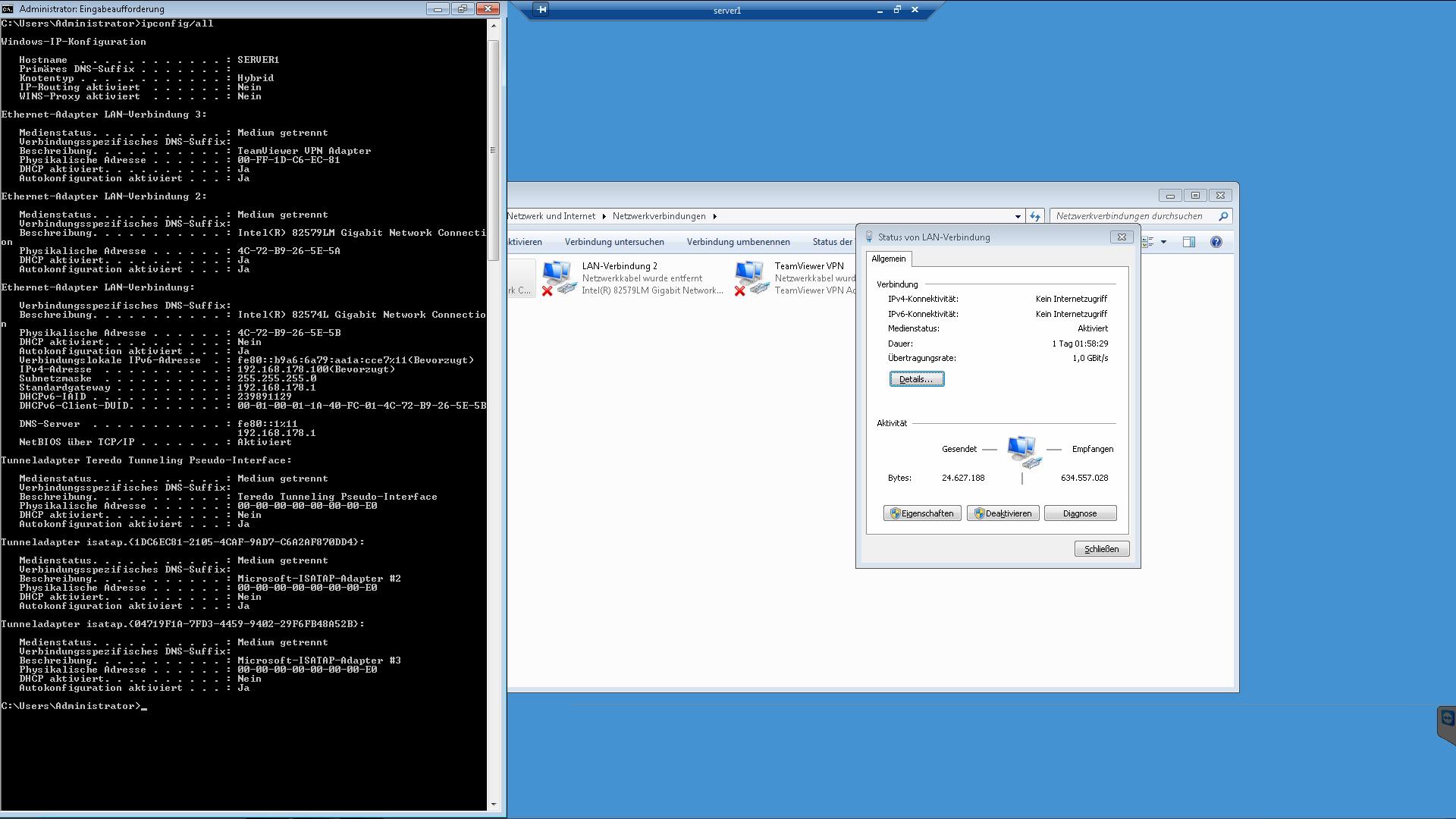
Task: Click the Teredo Tunneling Pseudo-Interface header line
Action: tap(146, 460)
